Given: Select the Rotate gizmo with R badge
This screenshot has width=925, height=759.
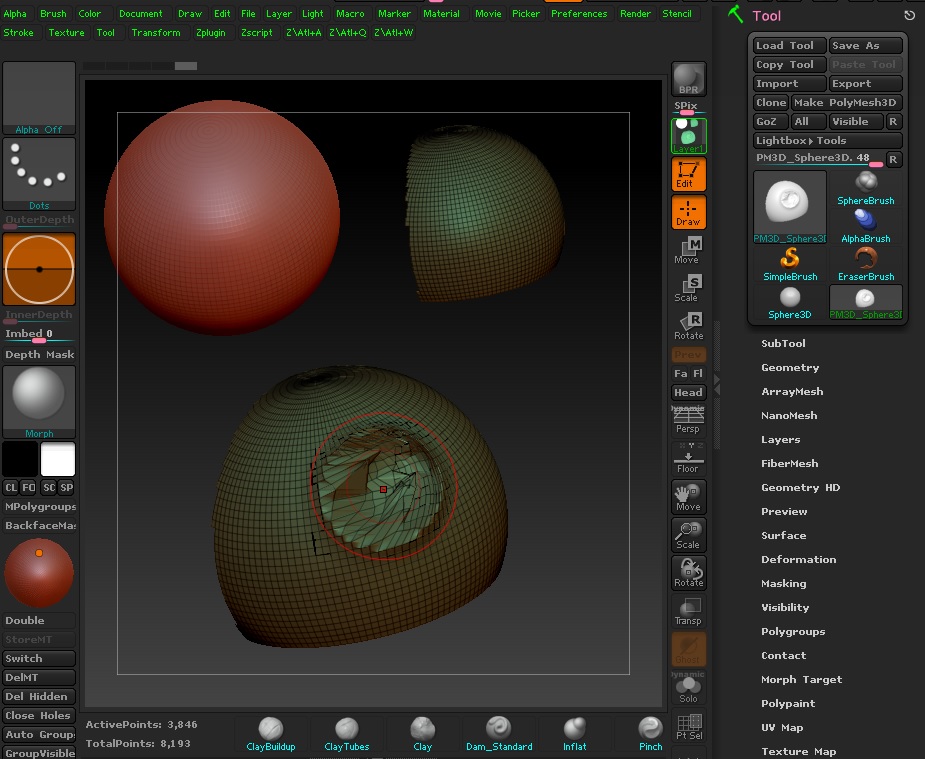Looking at the screenshot, I should (688, 326).
